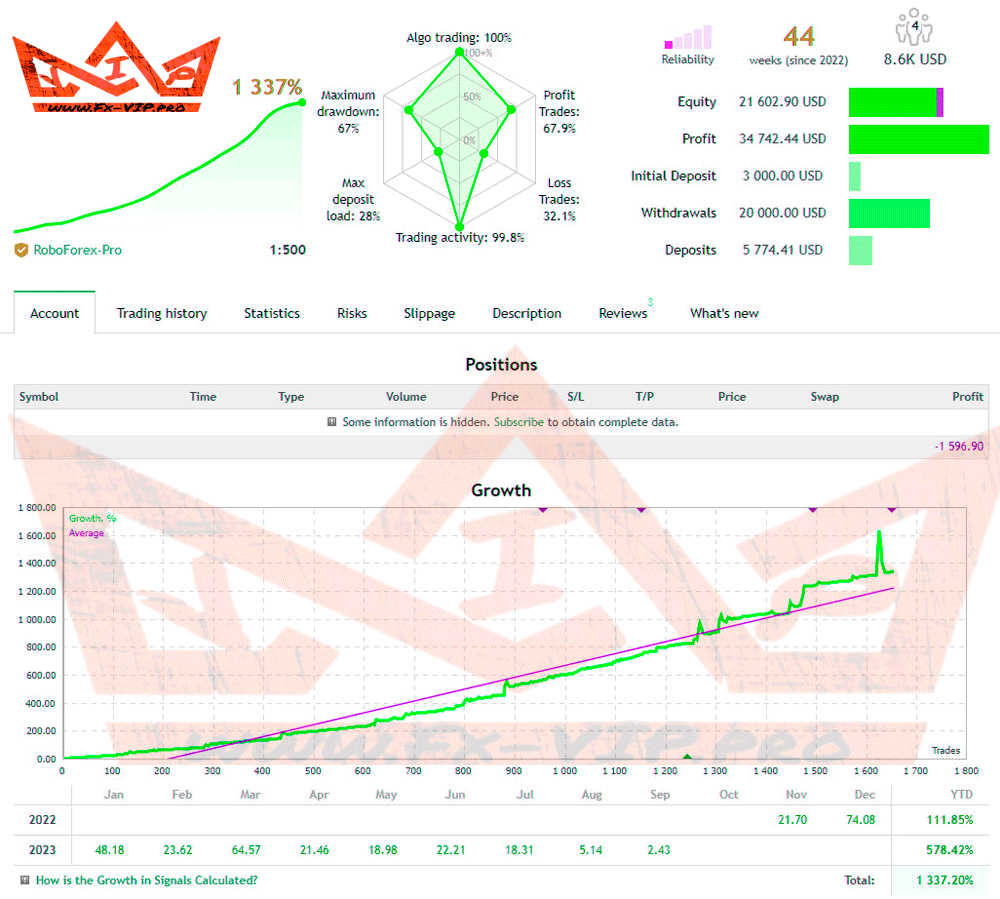This screenshot has height=899, width=1000.
Task: Open "How is the Growth in Signals Calculated?"
Action: [146, 880]
